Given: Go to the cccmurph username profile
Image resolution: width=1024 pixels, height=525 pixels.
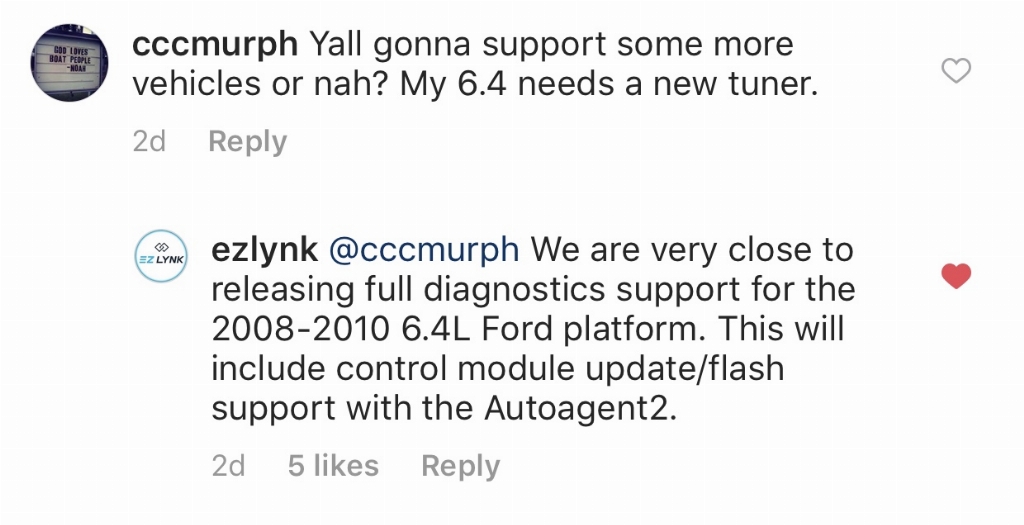Looking at the screenshot, I should (x=215, y=44).
